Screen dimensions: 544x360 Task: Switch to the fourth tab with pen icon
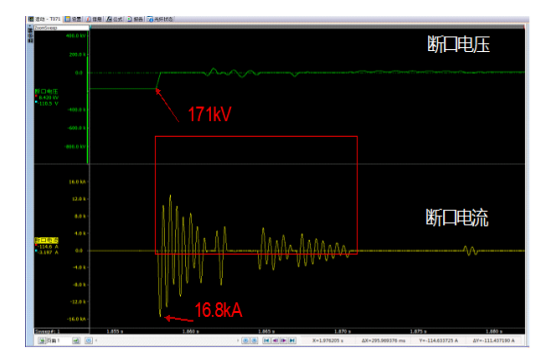pyautogui.click(x=114, y=19)
